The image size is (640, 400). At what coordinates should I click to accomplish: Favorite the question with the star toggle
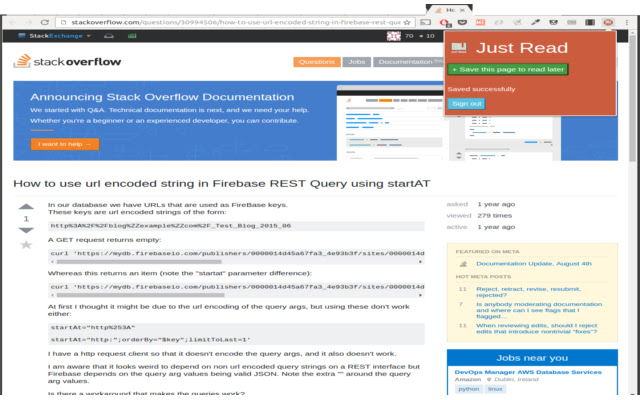pyautogui.click(x=26, y=245)
